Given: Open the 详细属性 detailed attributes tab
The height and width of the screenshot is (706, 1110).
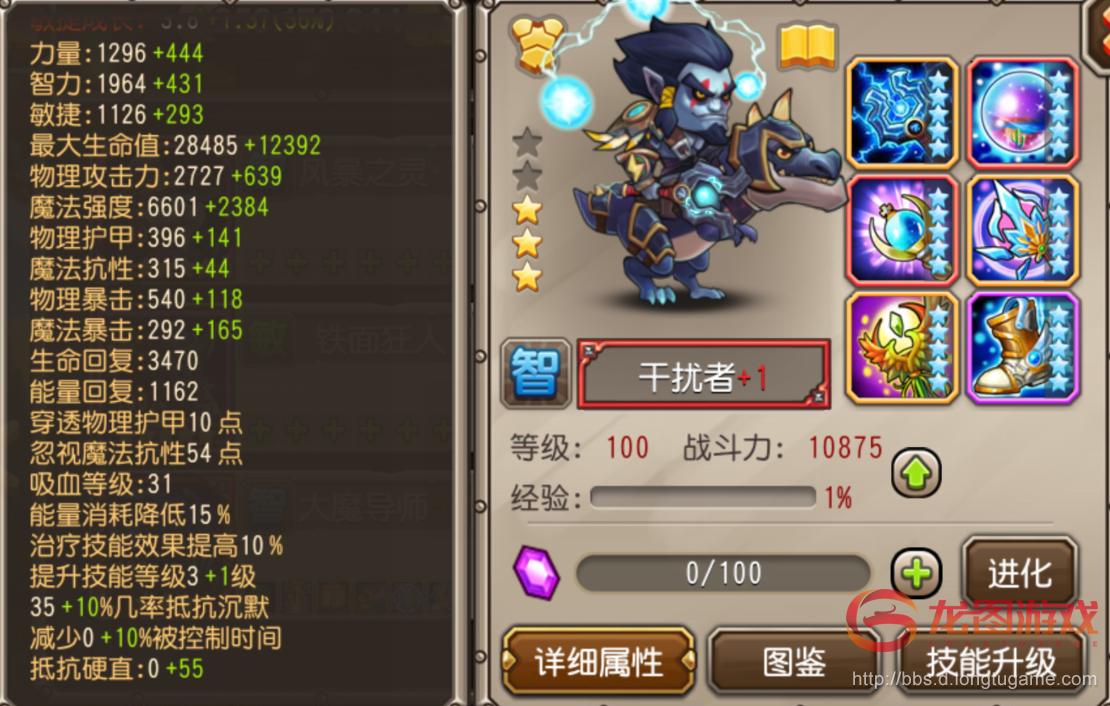Looking at the screenshot, I should coord(599,661).
